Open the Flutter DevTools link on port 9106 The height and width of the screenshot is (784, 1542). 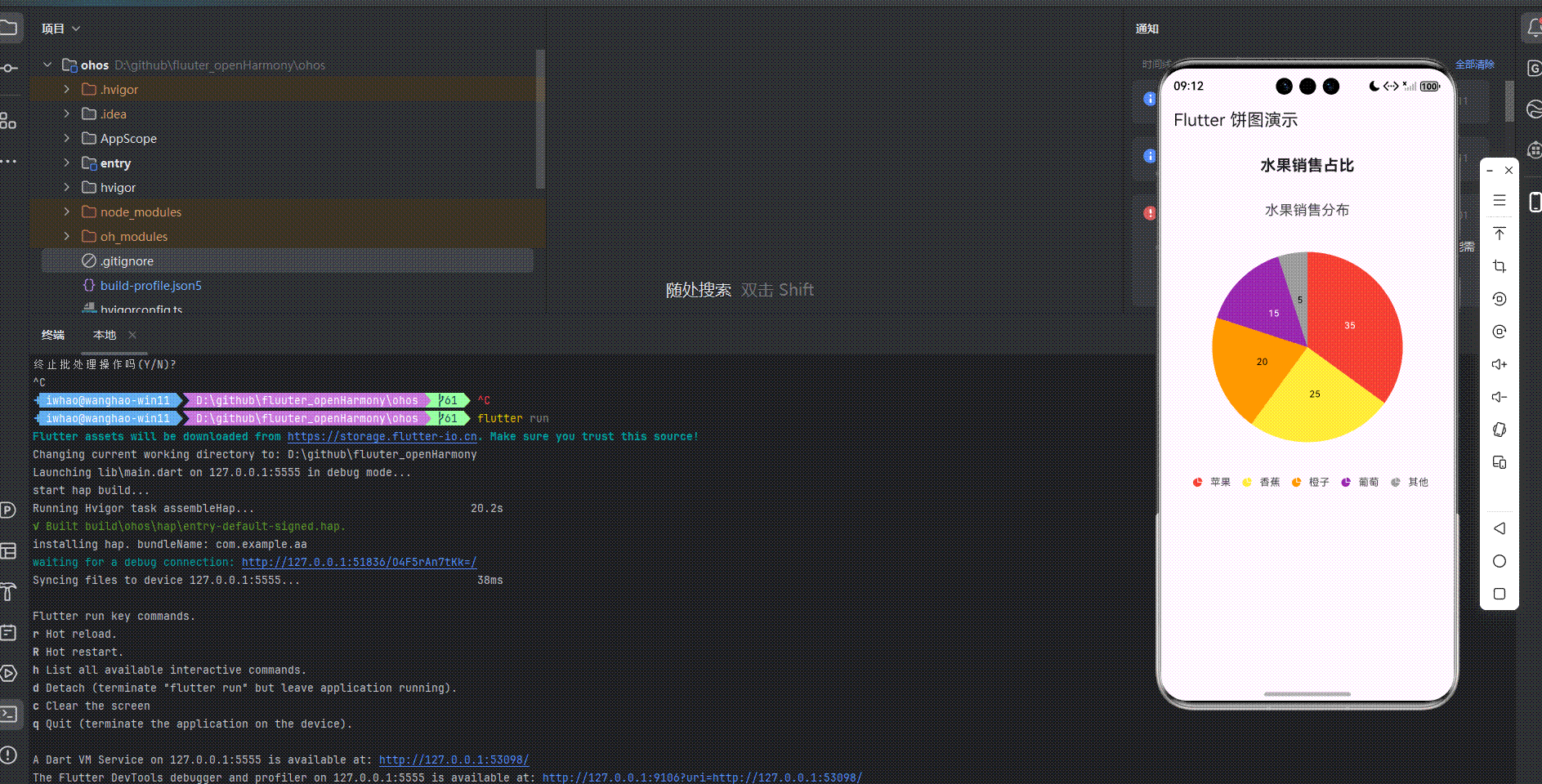pos(702,777)
